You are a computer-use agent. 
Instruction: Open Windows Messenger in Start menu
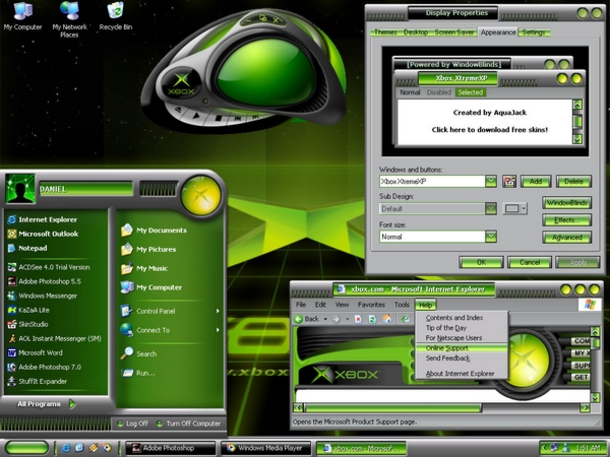pos(42,296)
